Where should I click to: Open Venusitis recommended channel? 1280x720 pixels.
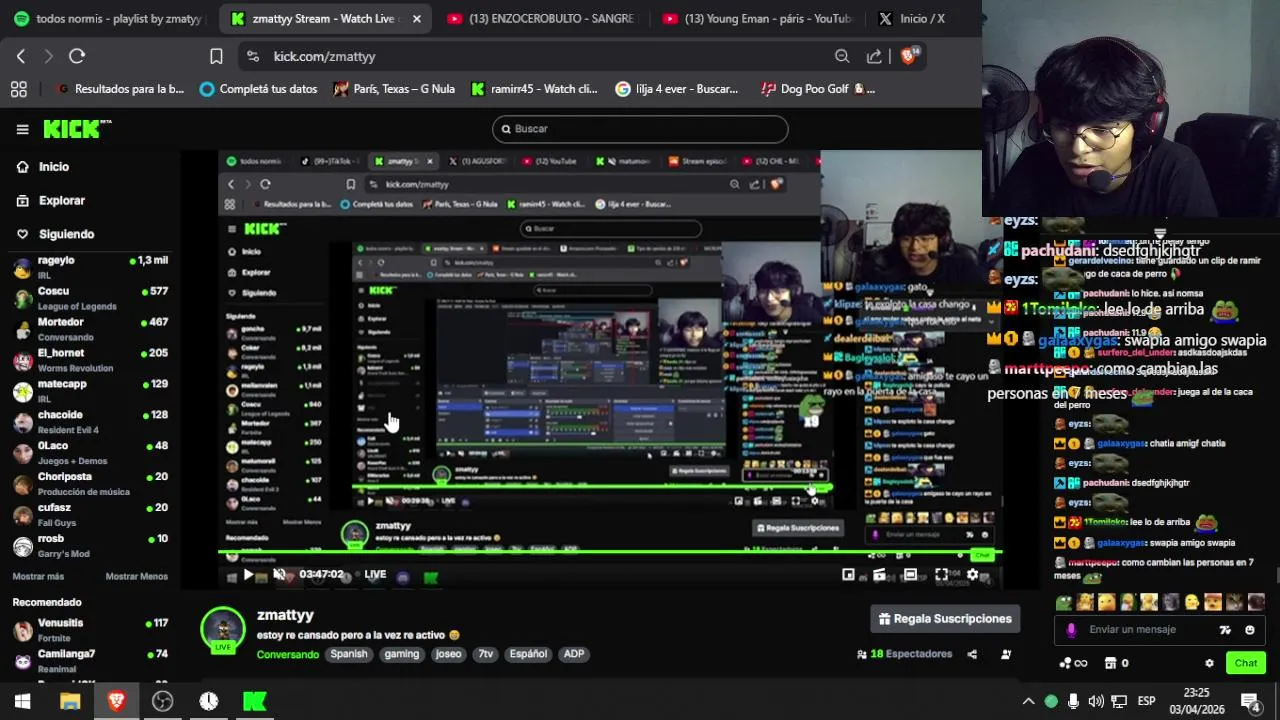pyautogui.click(x=90, y=630)
